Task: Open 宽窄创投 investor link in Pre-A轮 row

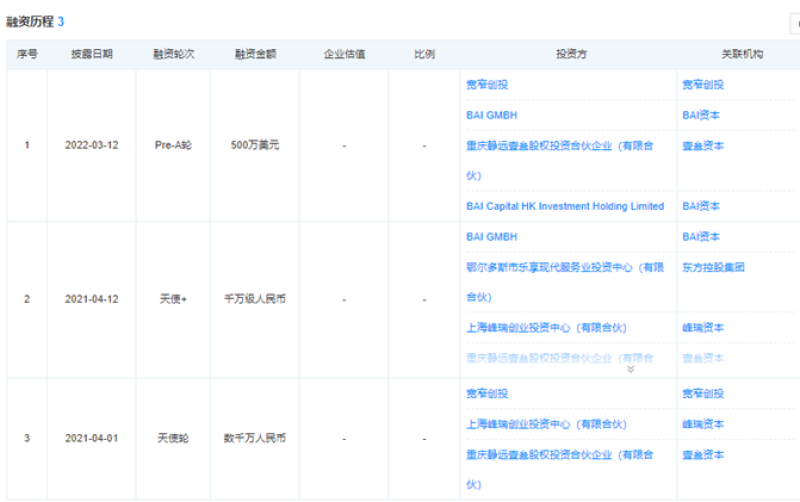Action: click(487, 85)
